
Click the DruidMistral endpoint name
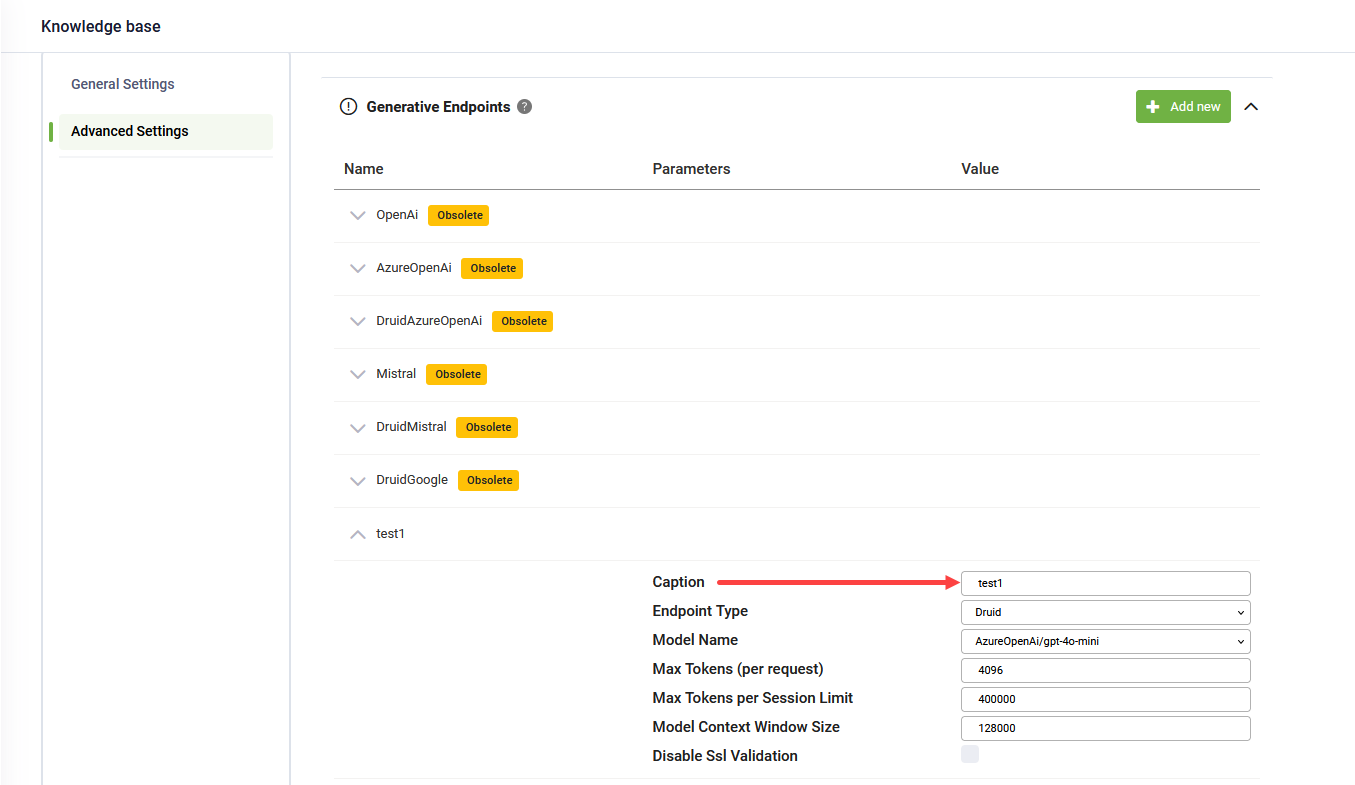click(411, 427)
